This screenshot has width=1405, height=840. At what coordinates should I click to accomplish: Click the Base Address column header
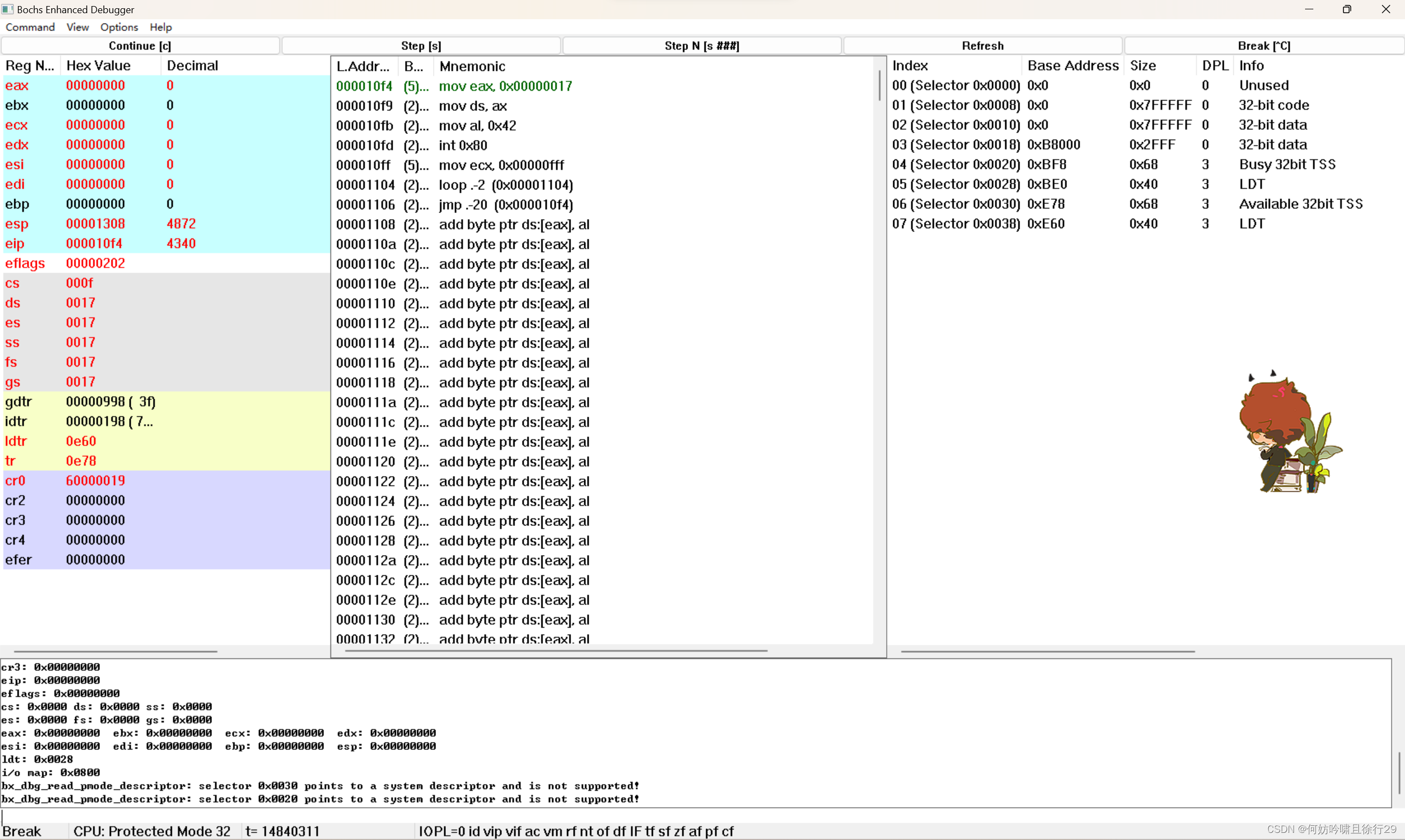tap(1073, 66)
